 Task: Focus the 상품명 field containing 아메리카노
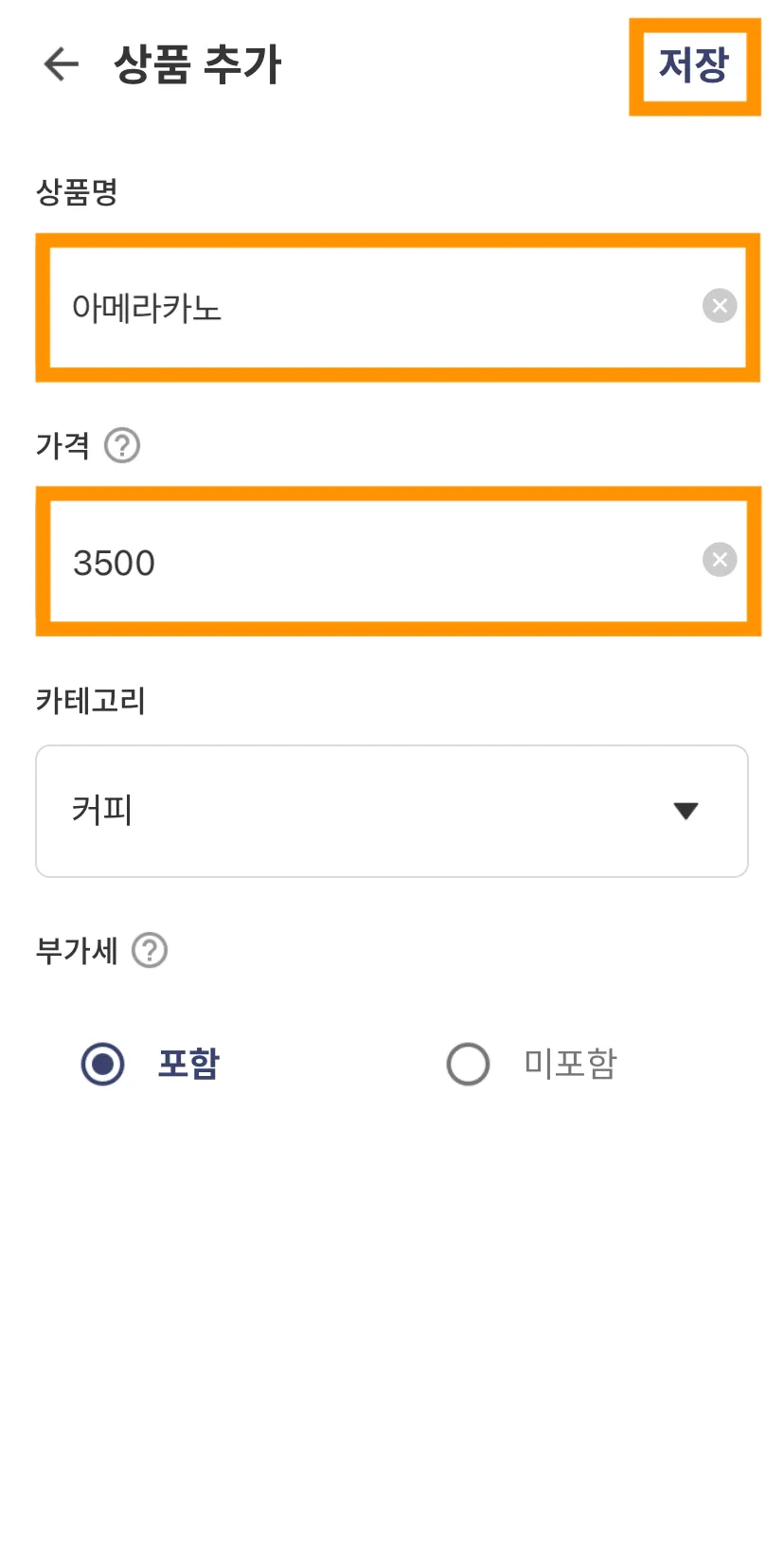(379, 307)
